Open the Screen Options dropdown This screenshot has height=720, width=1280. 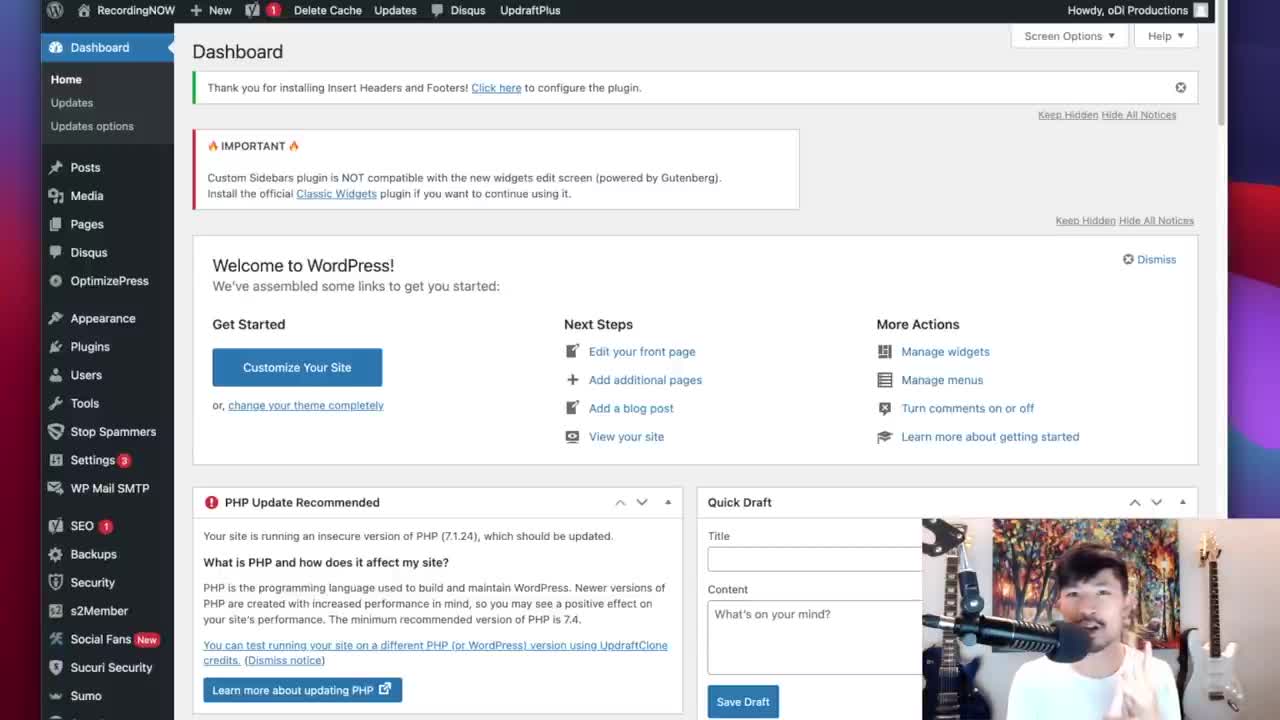click(x=1070, y=36)
